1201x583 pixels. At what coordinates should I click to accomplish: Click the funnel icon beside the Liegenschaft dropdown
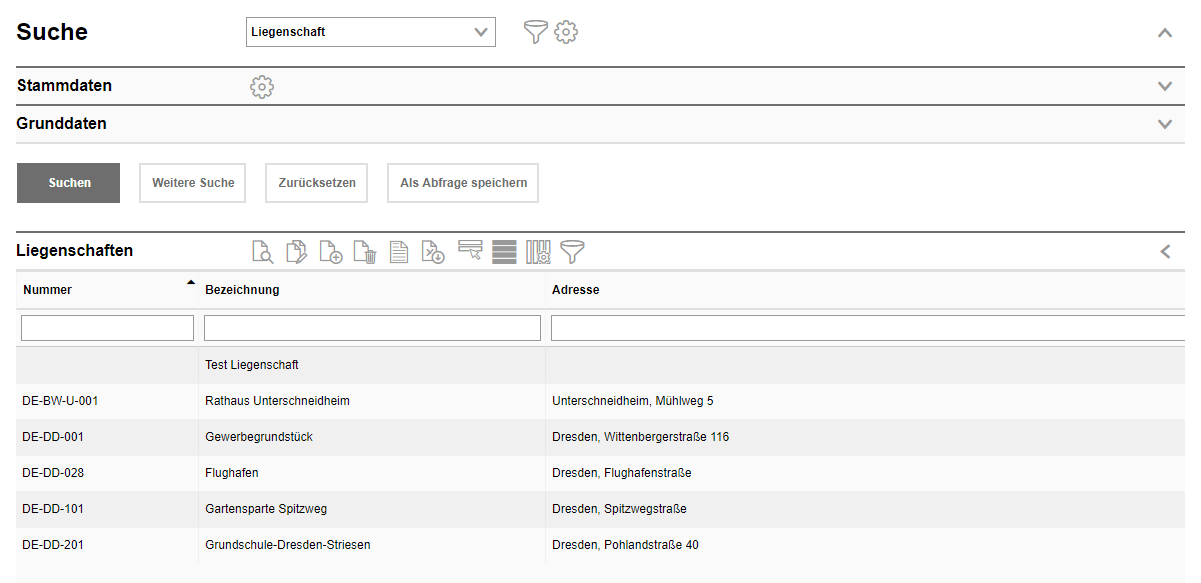click(536, 32)
